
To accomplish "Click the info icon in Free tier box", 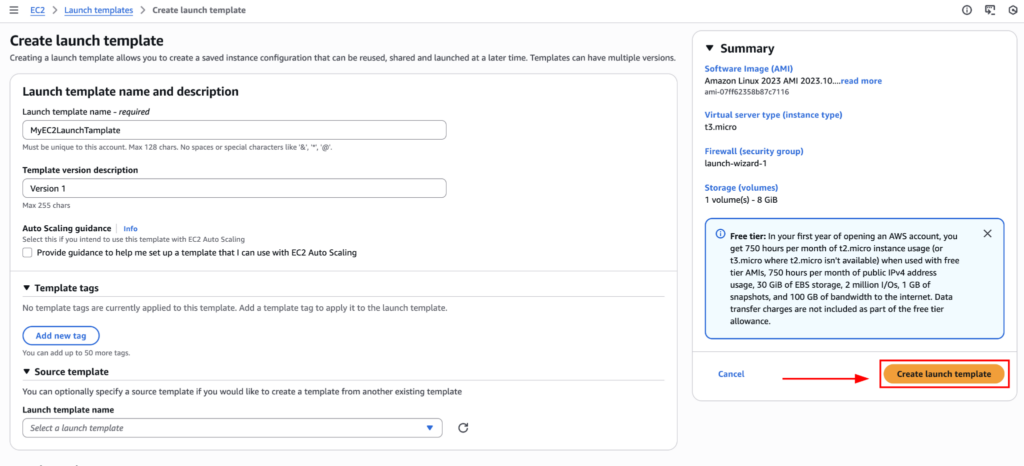I will (x=720, y=234).
